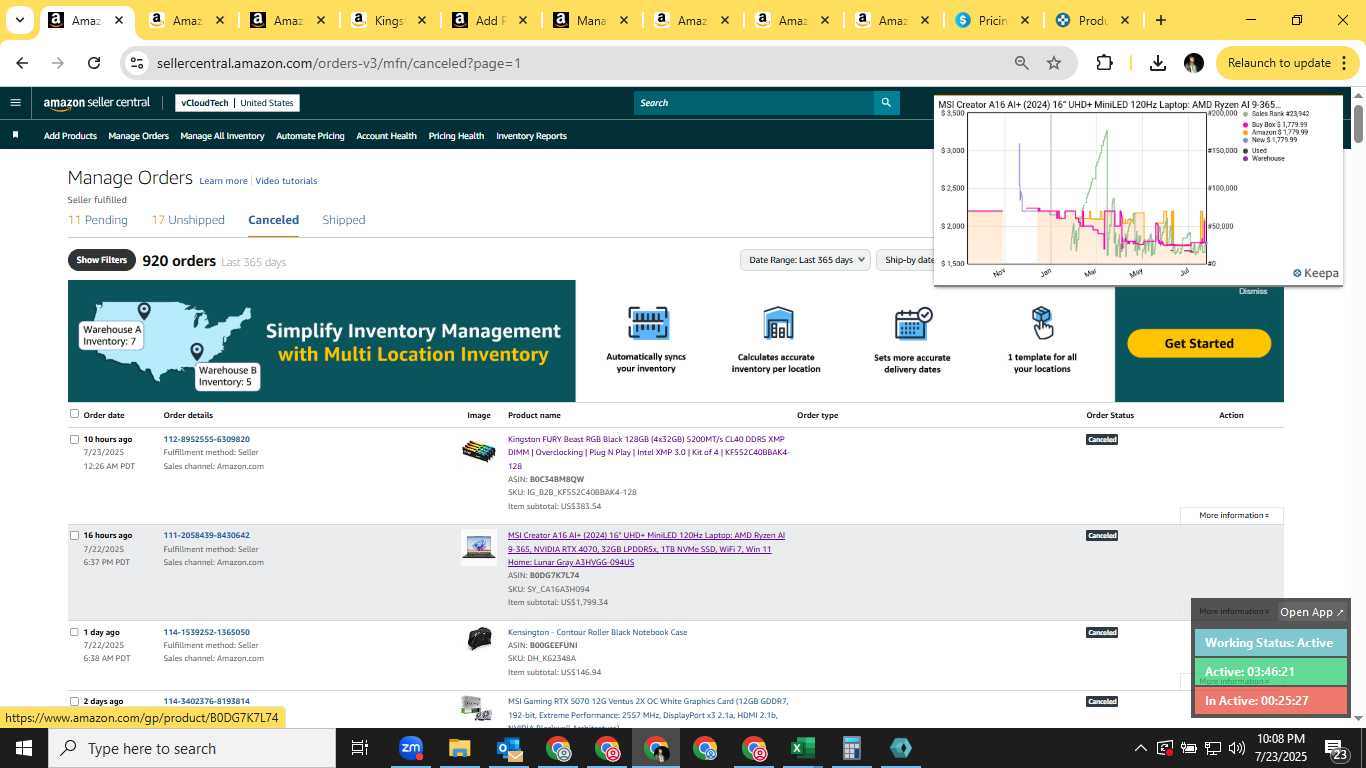Select the Canceled orders tab

click(x=273, y=220)
